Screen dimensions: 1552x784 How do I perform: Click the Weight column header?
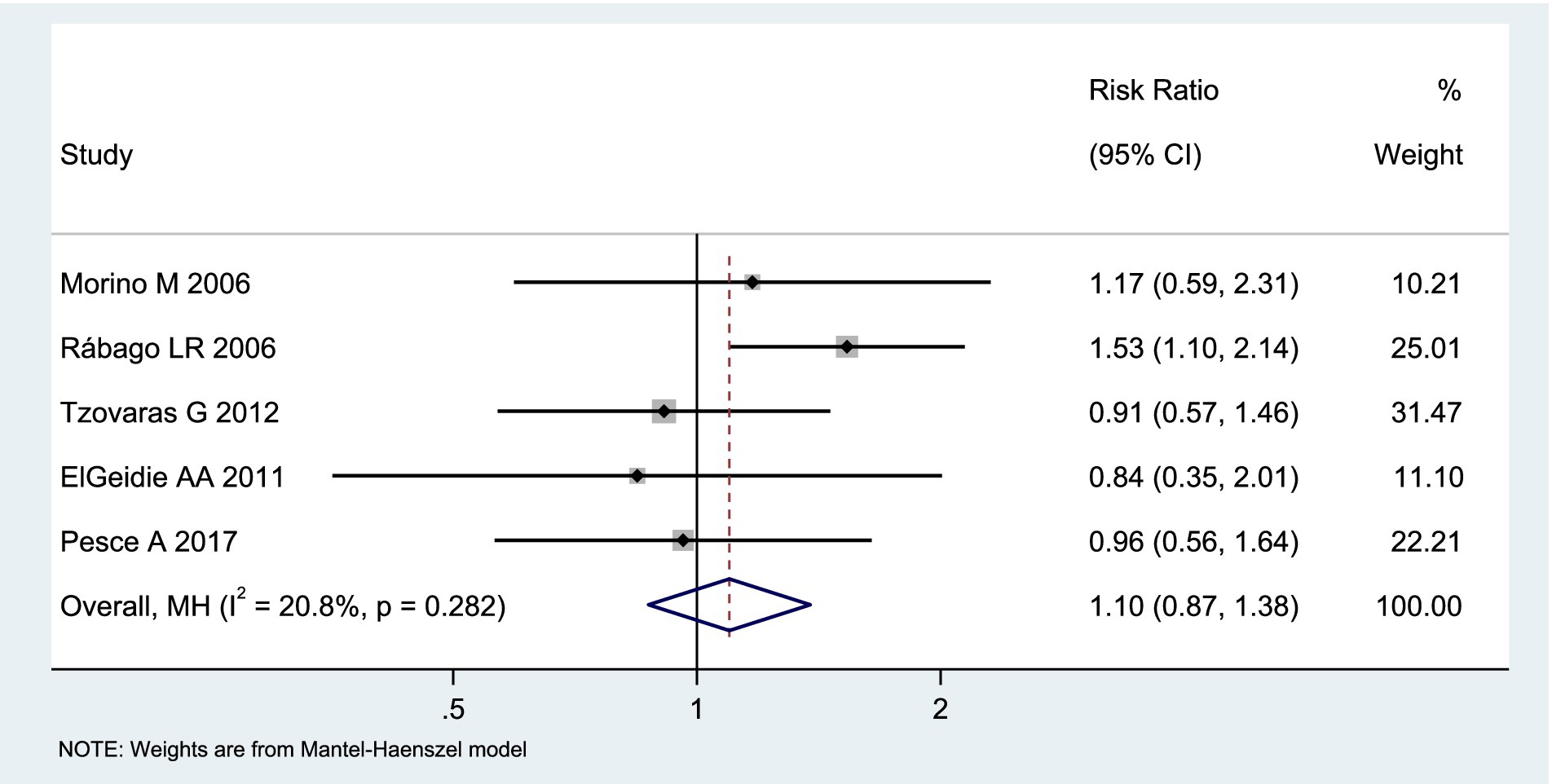(1418, 154)
